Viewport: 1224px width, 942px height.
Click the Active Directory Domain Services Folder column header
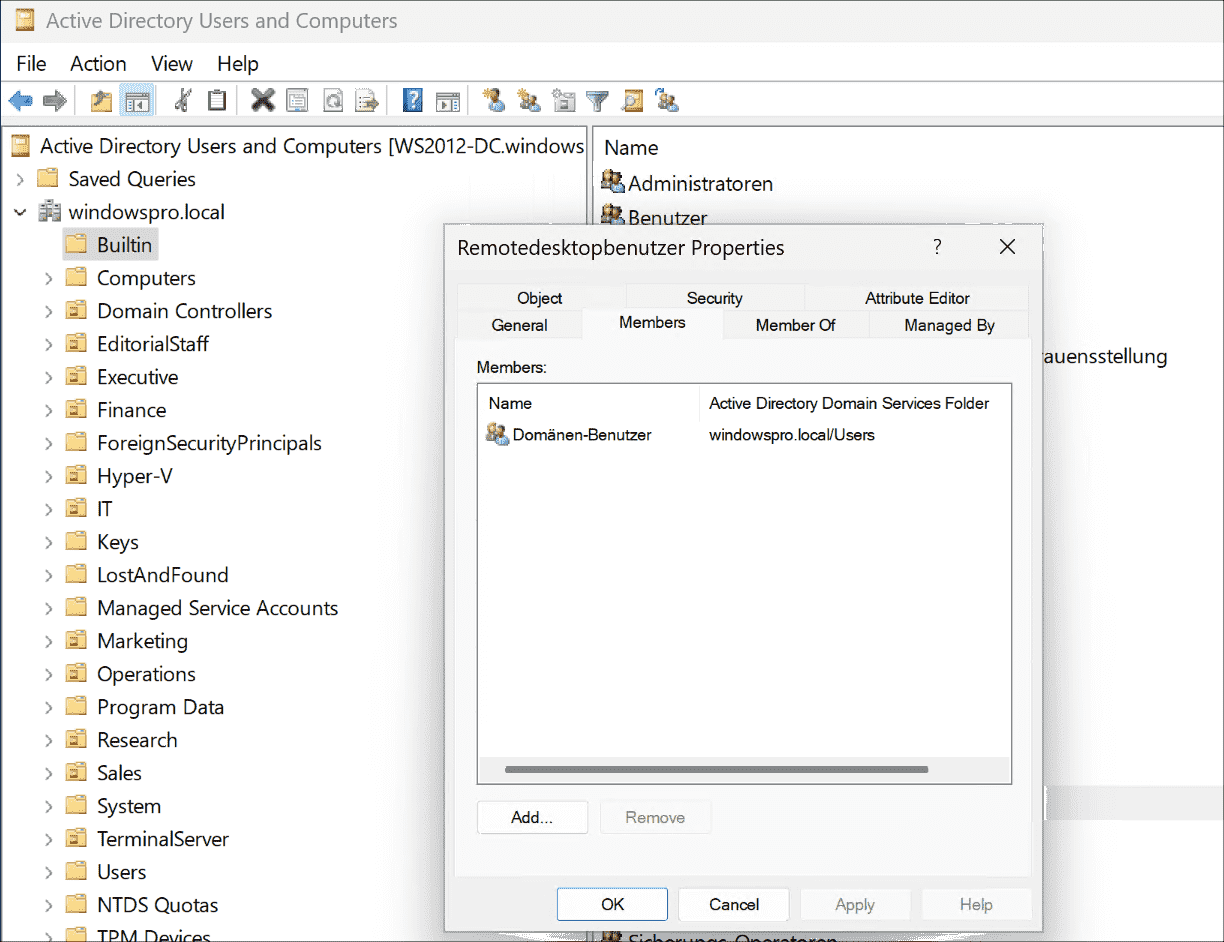[x=854, y=403]
